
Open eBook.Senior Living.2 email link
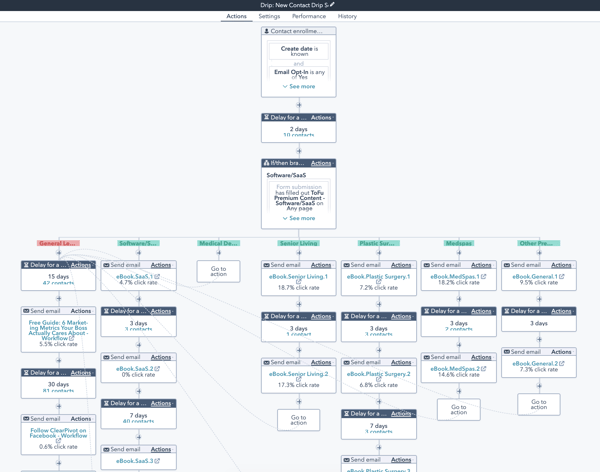tap(298, 376)
